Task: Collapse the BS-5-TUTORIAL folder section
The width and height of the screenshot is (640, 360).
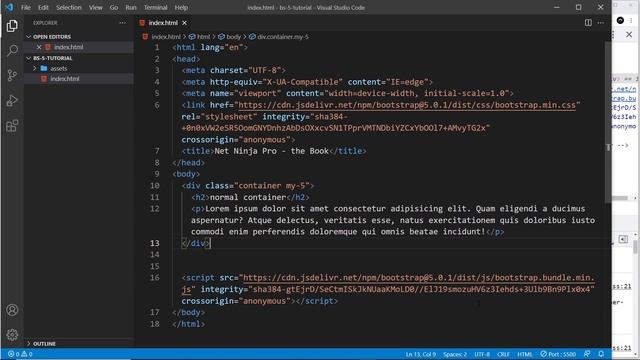Action: 29,58
